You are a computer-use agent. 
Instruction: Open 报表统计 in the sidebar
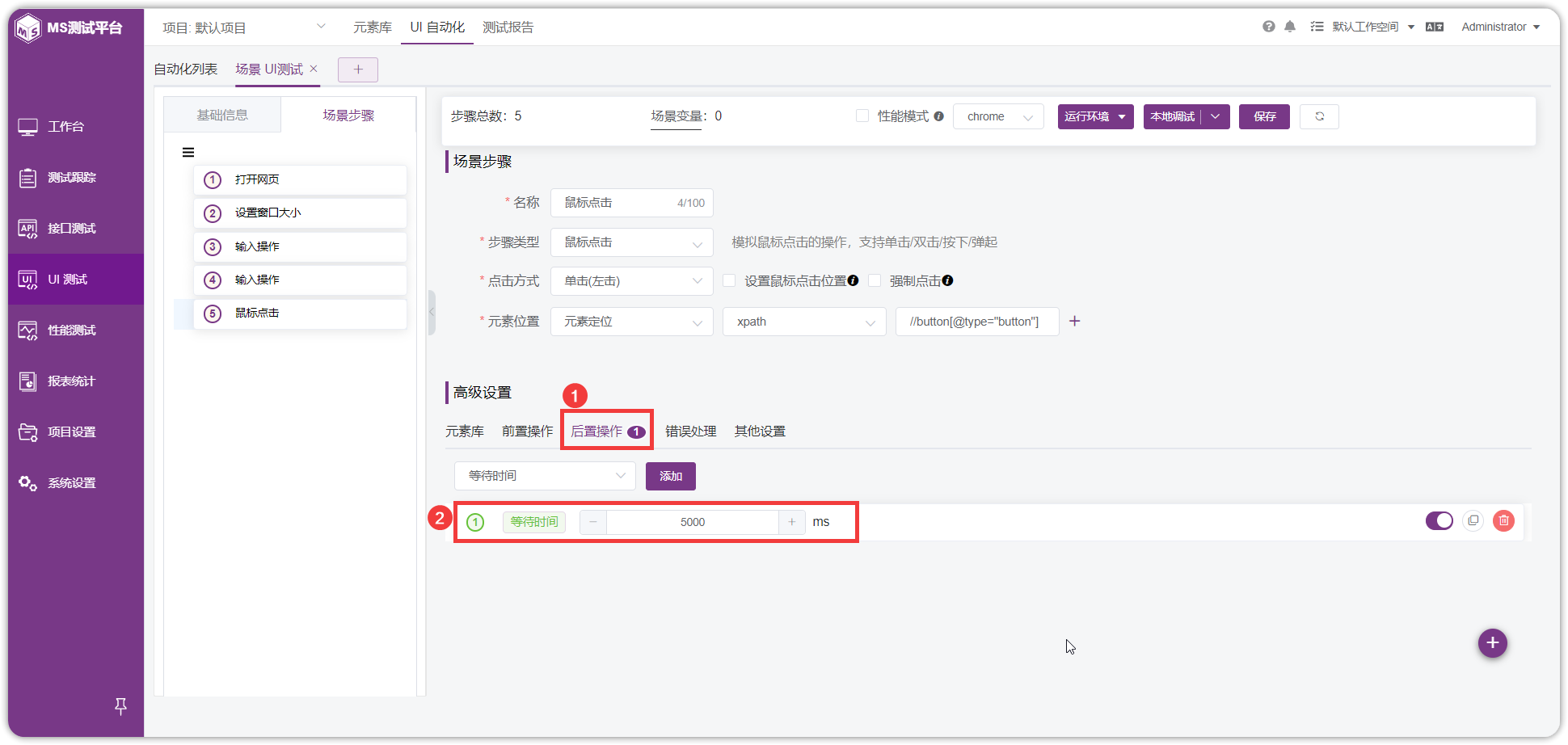(x=76, y=381)
